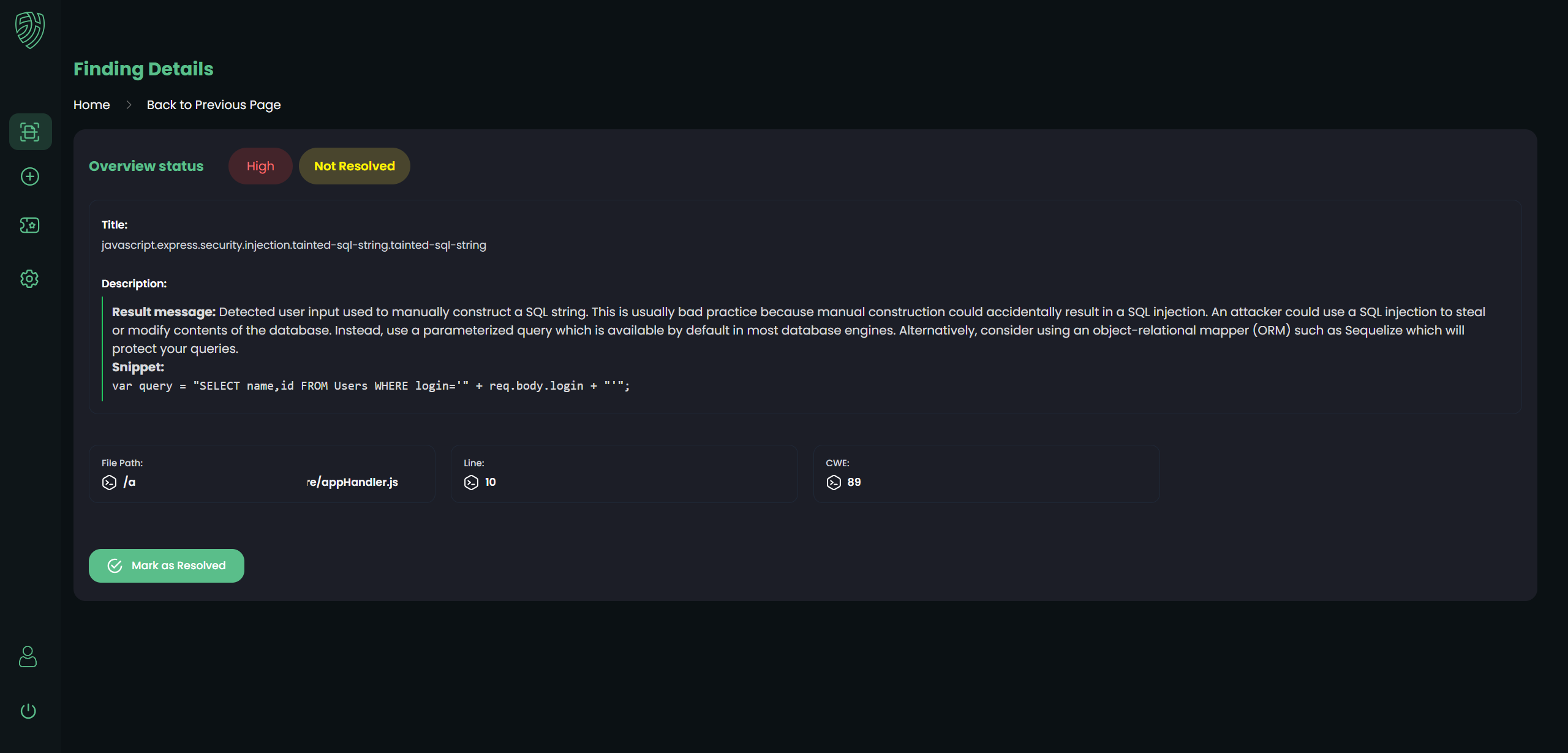1568x753 pixels.
Task: Click the File Path hexagon icon
Action: click(109, 483)
